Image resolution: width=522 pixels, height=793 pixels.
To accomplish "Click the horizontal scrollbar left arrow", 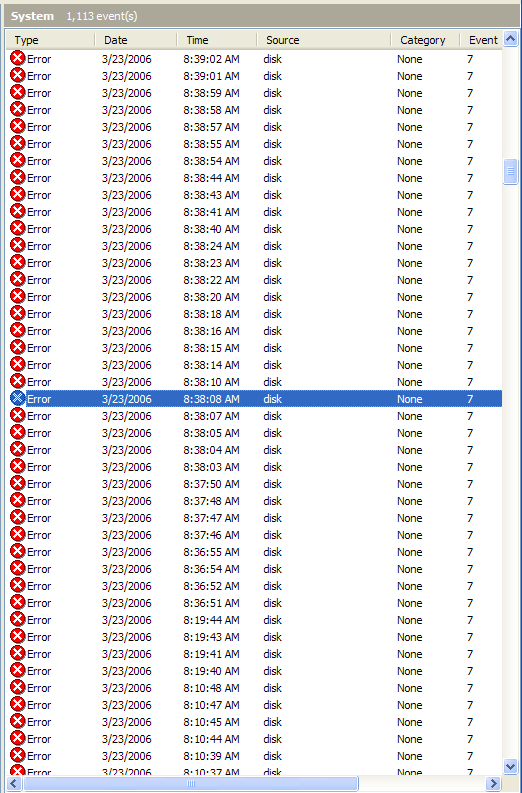I will (x=14, y=784).
